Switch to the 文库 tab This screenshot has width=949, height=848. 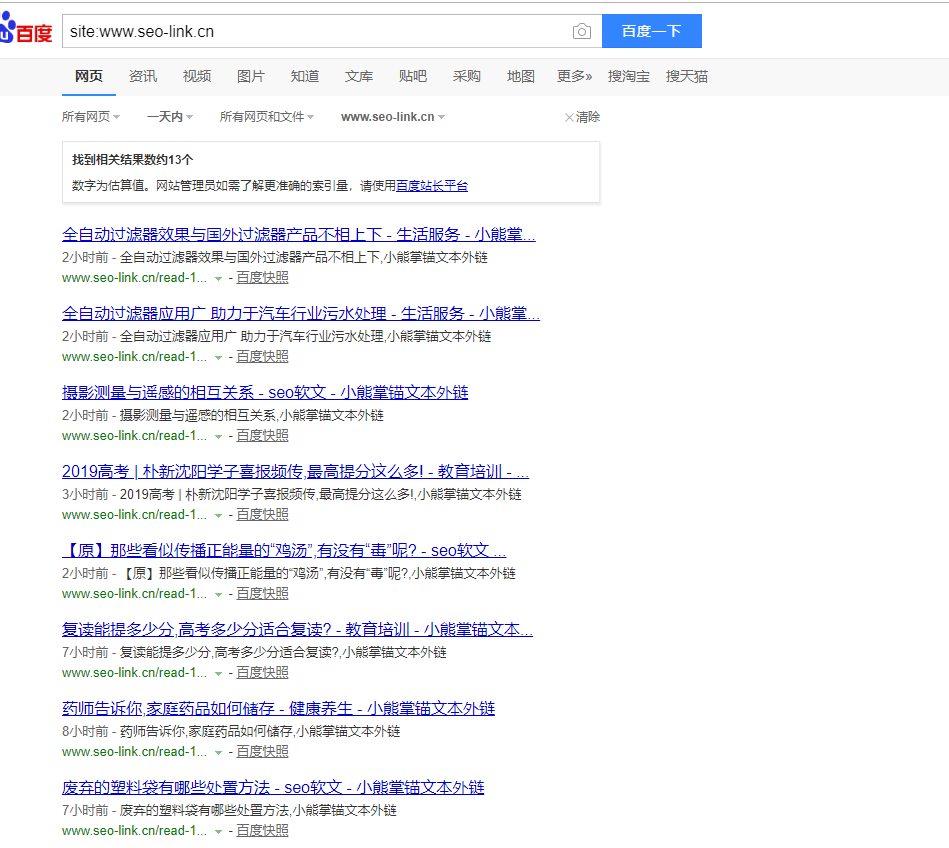[x=359, y=76]
